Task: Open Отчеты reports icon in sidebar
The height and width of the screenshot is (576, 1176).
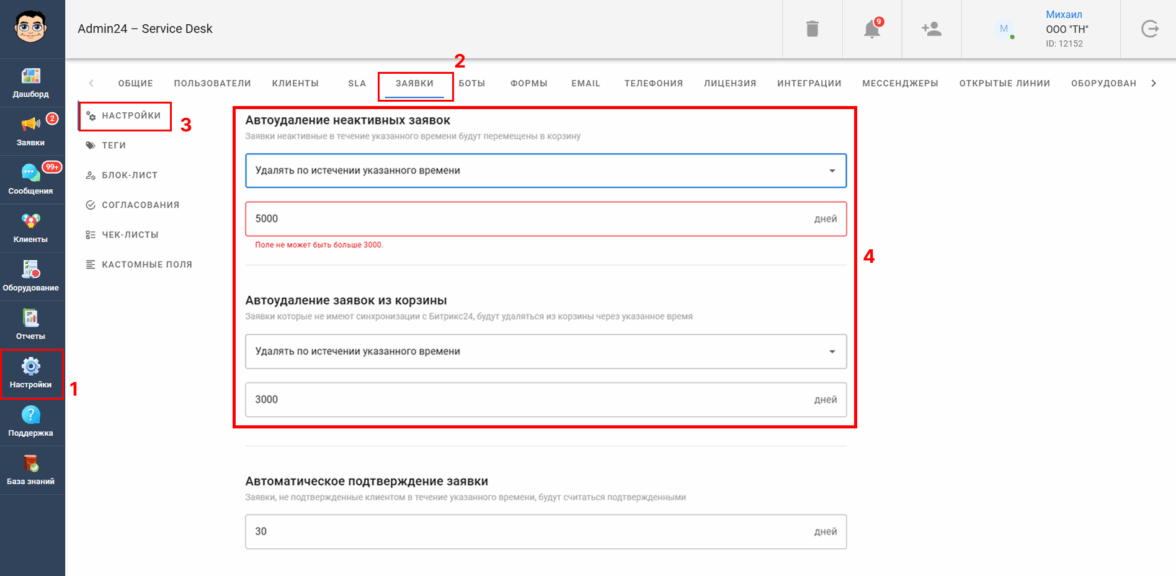Action: (32, 324)
